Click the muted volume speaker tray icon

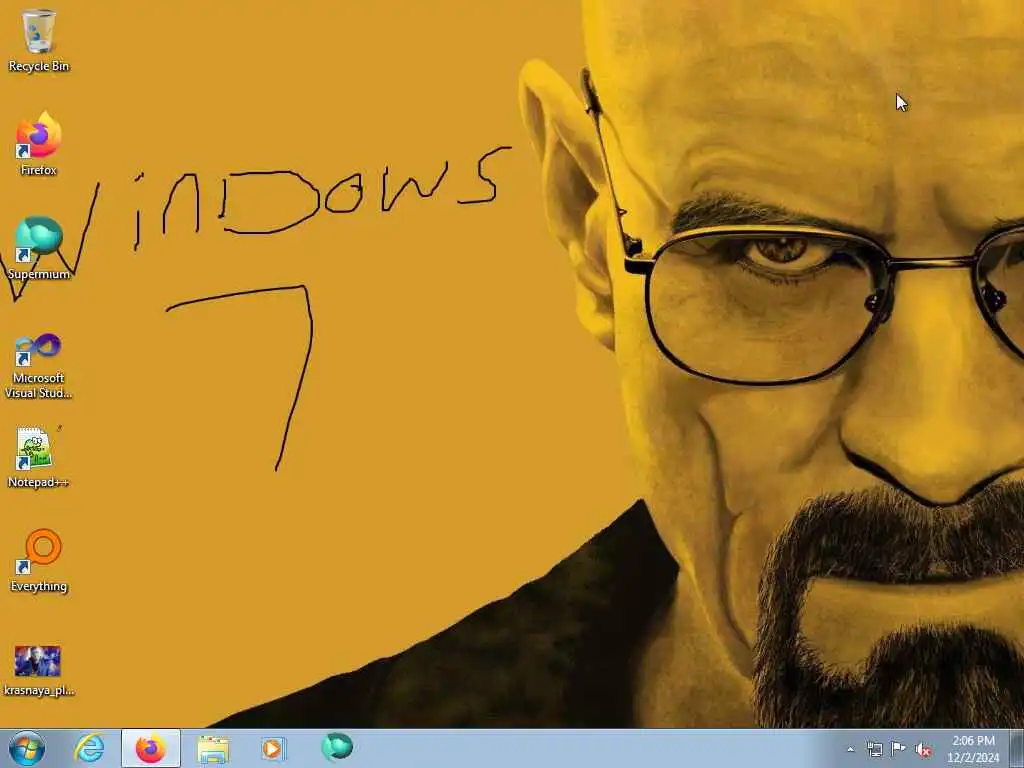923,750
